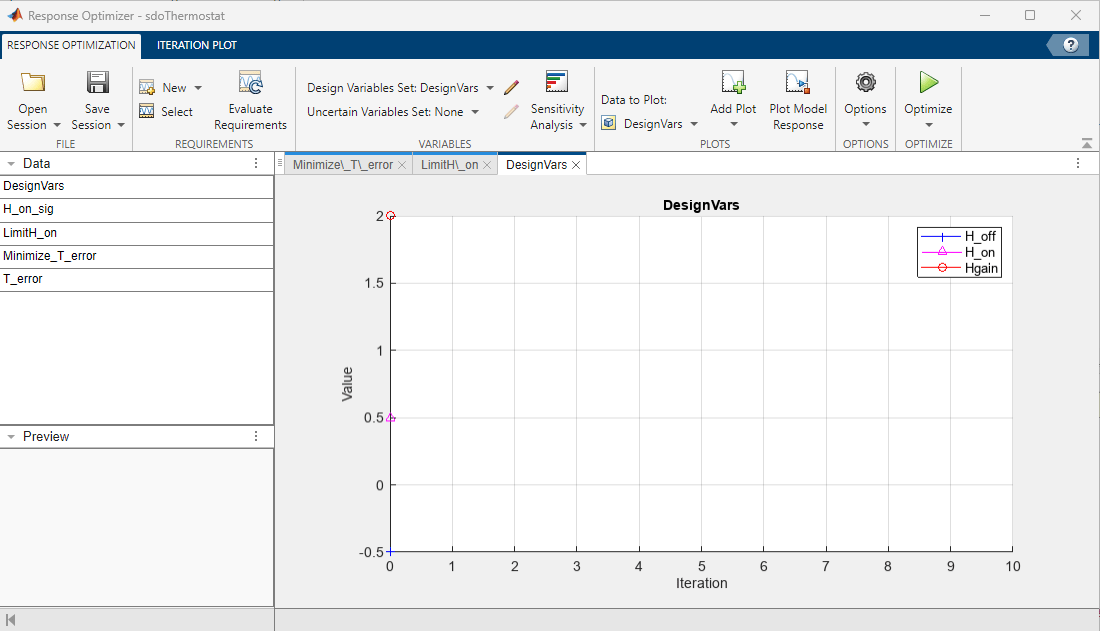Click the Save Session disk icon
The width and height of the screenshot is (1100, 631).
[97, 83]
